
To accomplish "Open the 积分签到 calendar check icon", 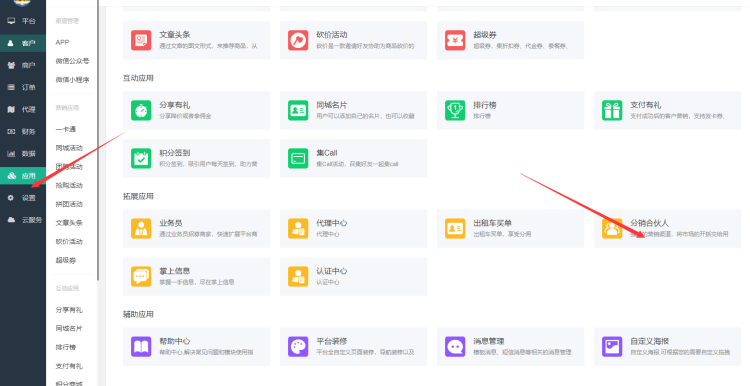I will pyautogui.click(x=141, y=158).
